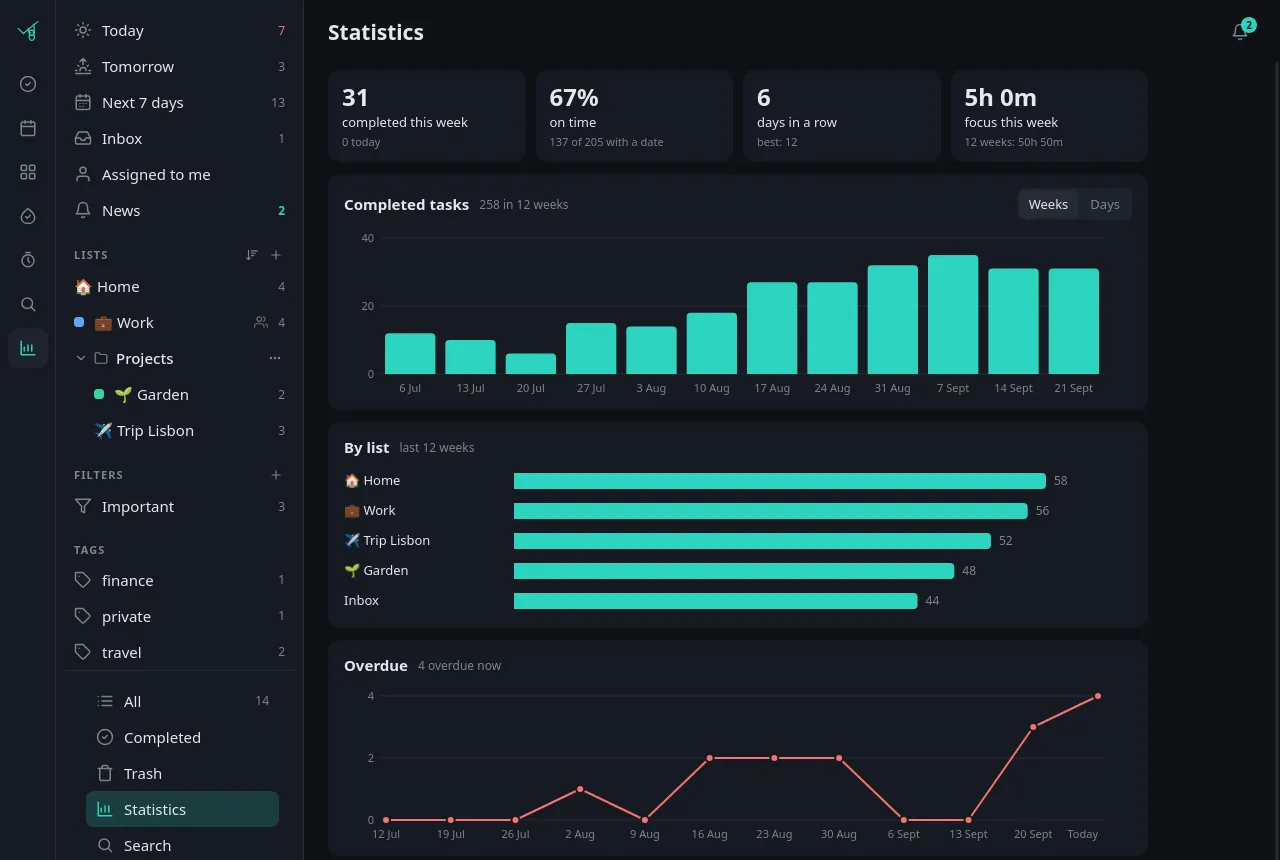Viewport: 1280px width, 860px height.
Task: Add a new list with plus icon
Action: tap(276, 255)
